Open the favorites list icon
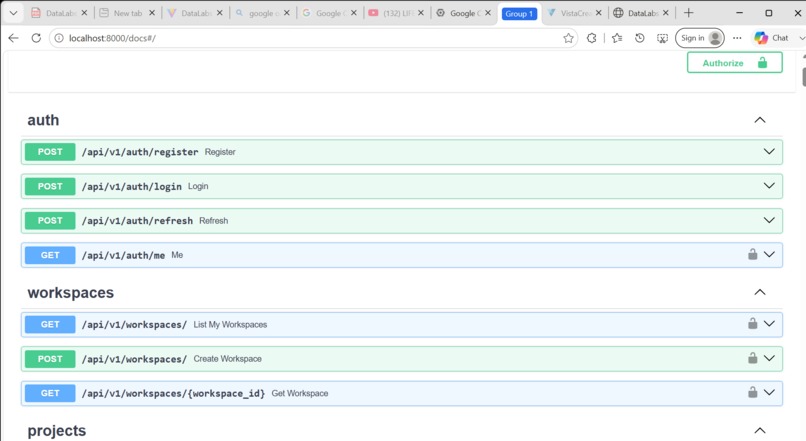 617,38
